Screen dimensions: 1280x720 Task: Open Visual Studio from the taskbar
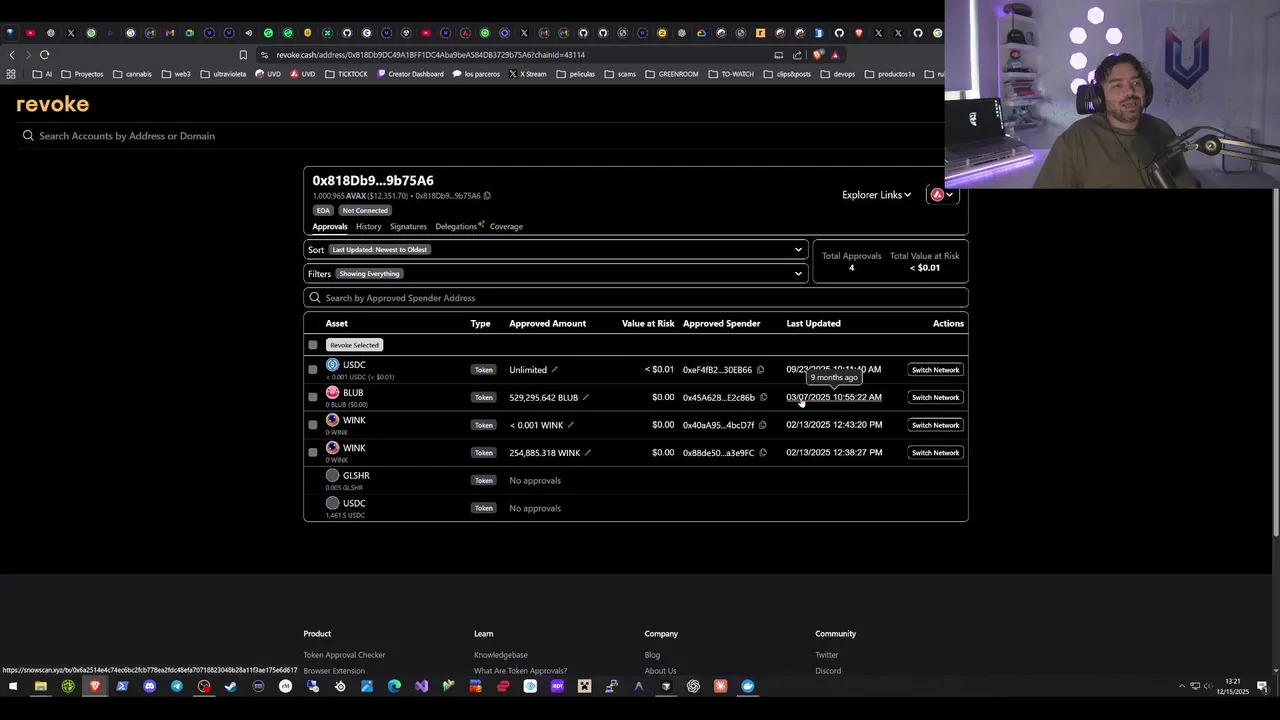421,686
